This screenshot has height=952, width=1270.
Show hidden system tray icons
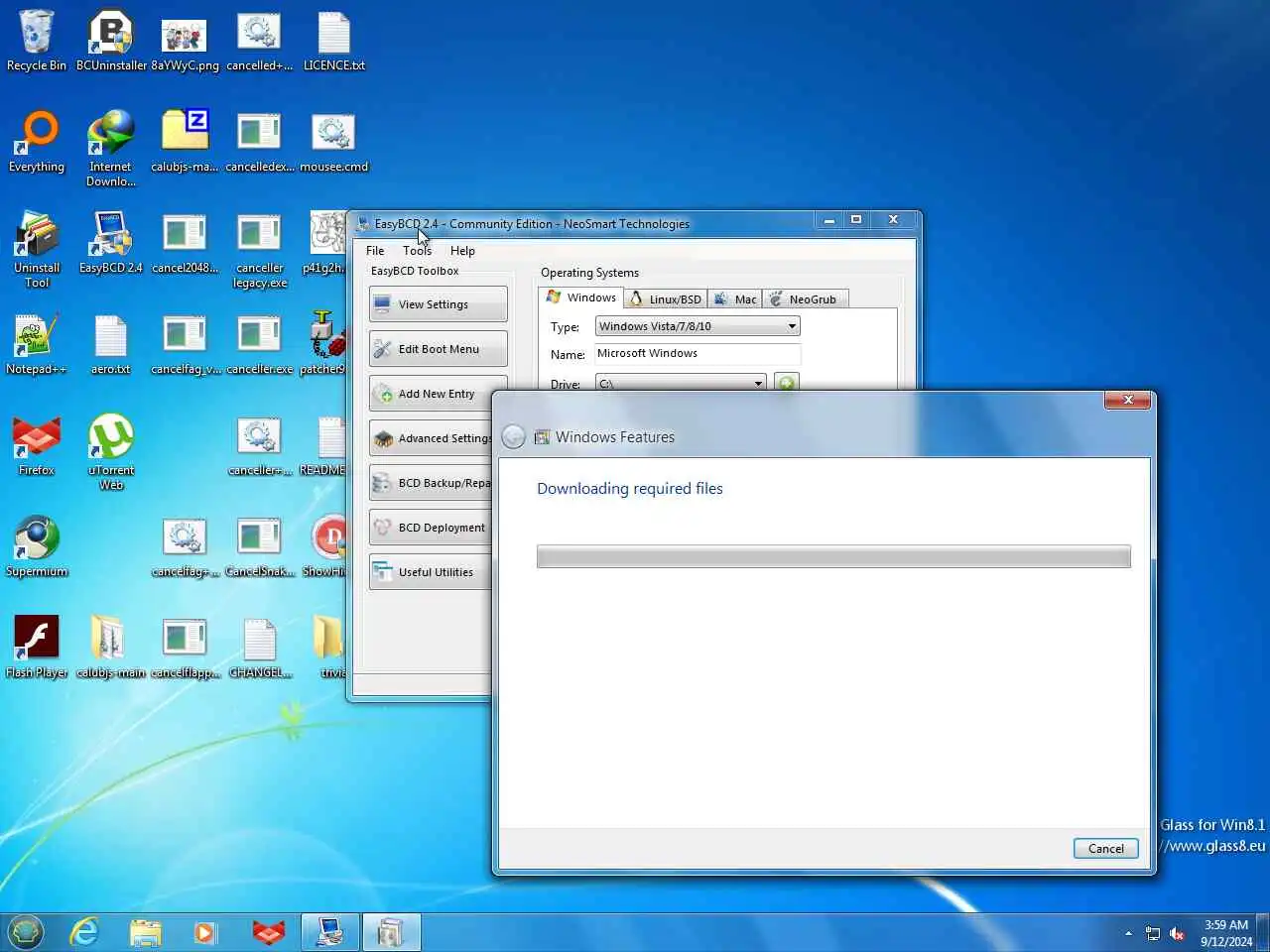tap(1128, 933)
